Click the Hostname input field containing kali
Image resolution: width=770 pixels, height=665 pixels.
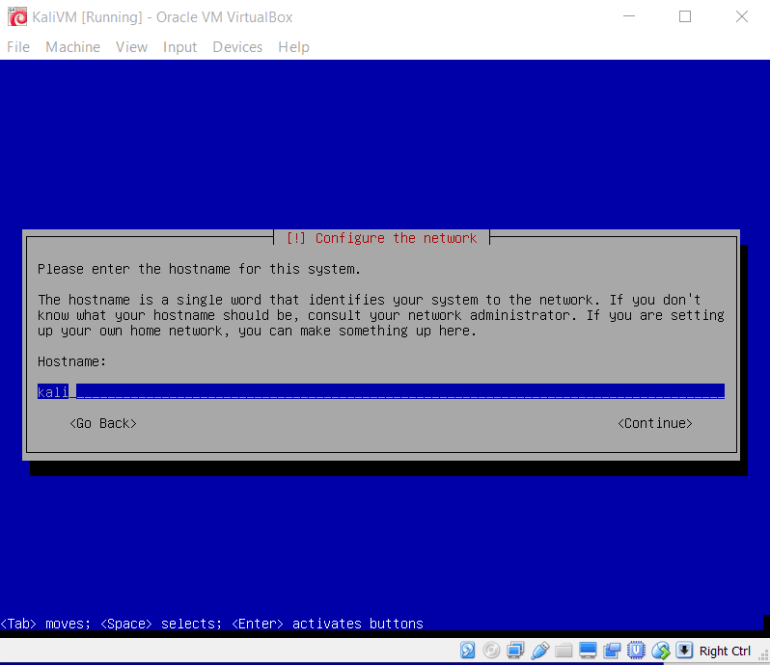tap(381, 391)
